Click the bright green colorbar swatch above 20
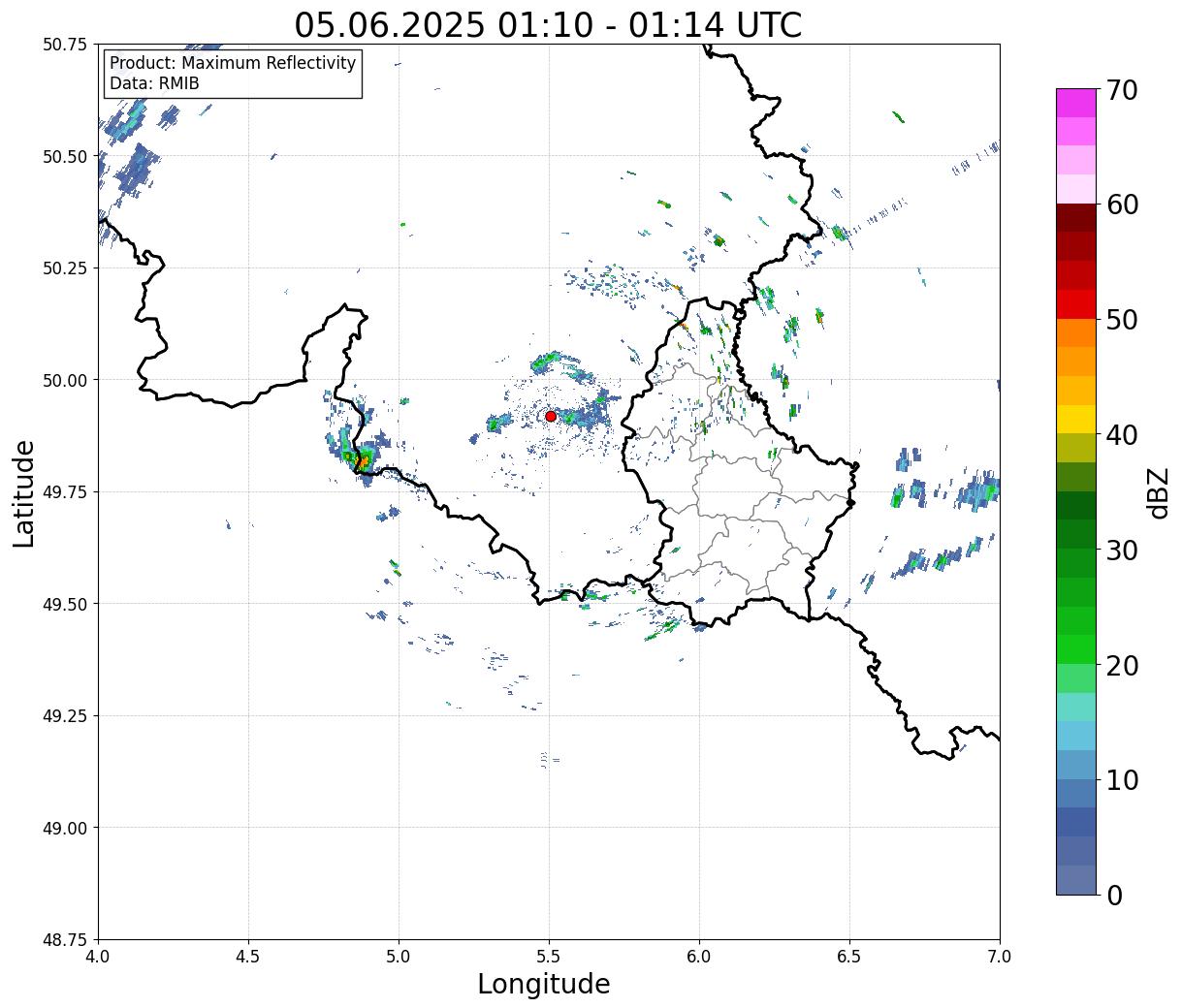Image resolution: width=1182 pixels, height=1008 pixels. (x=1076, y=649)
